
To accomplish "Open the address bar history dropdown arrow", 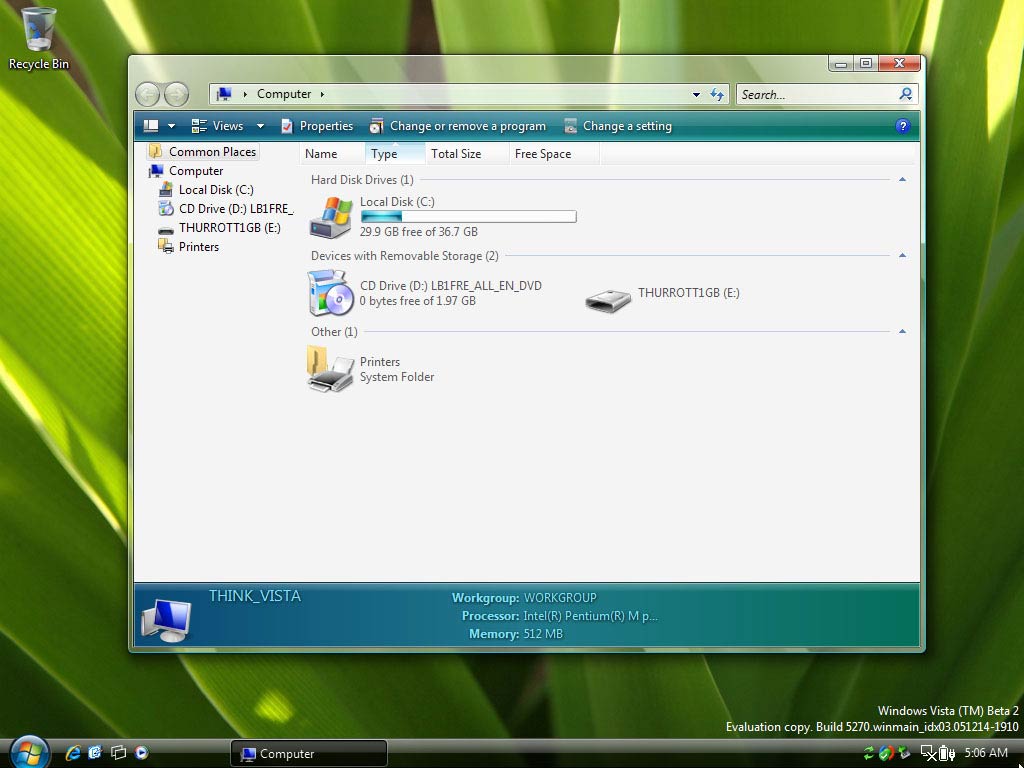I will (697, 95).
